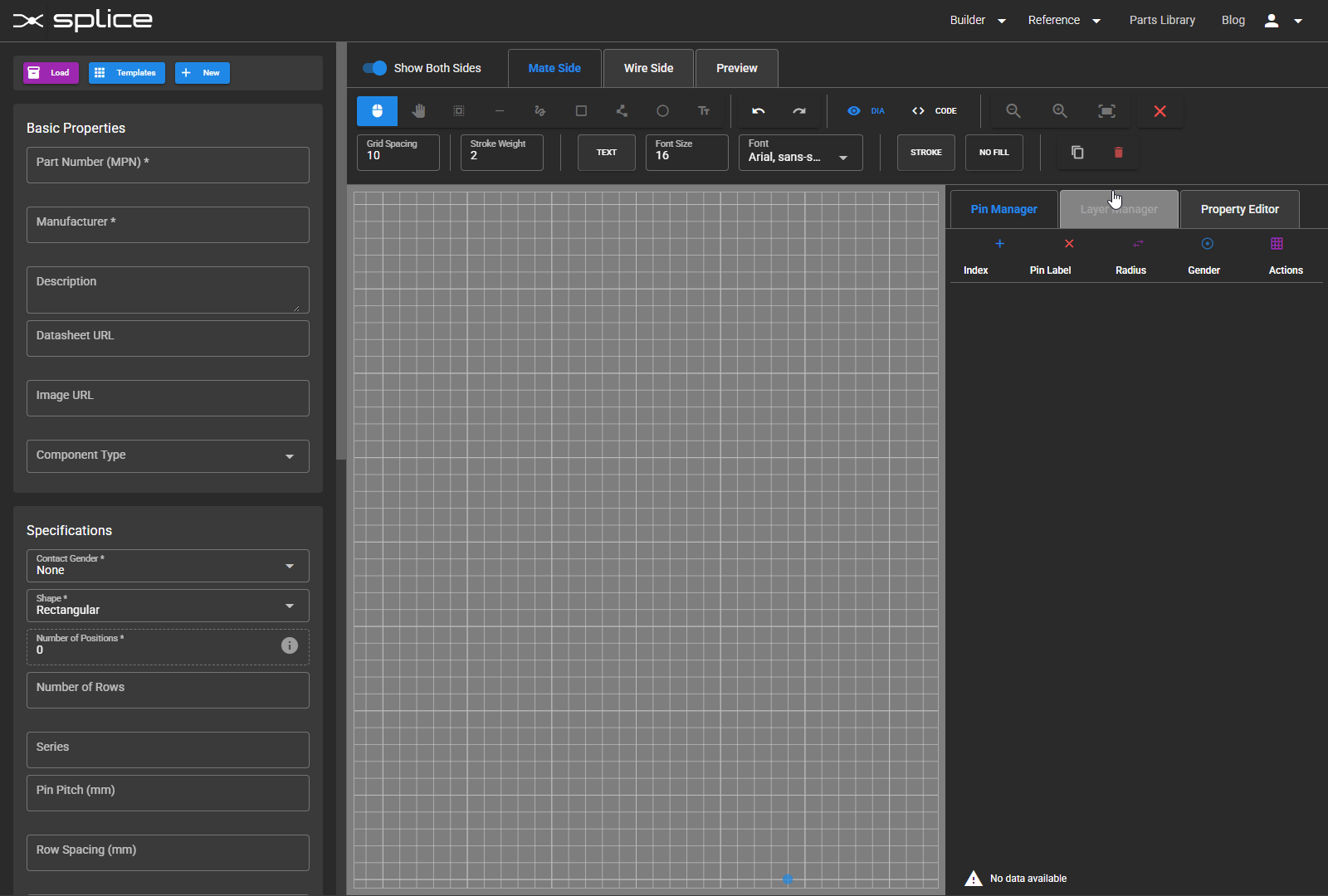Open the Property Editor tab

point(1239,209)
